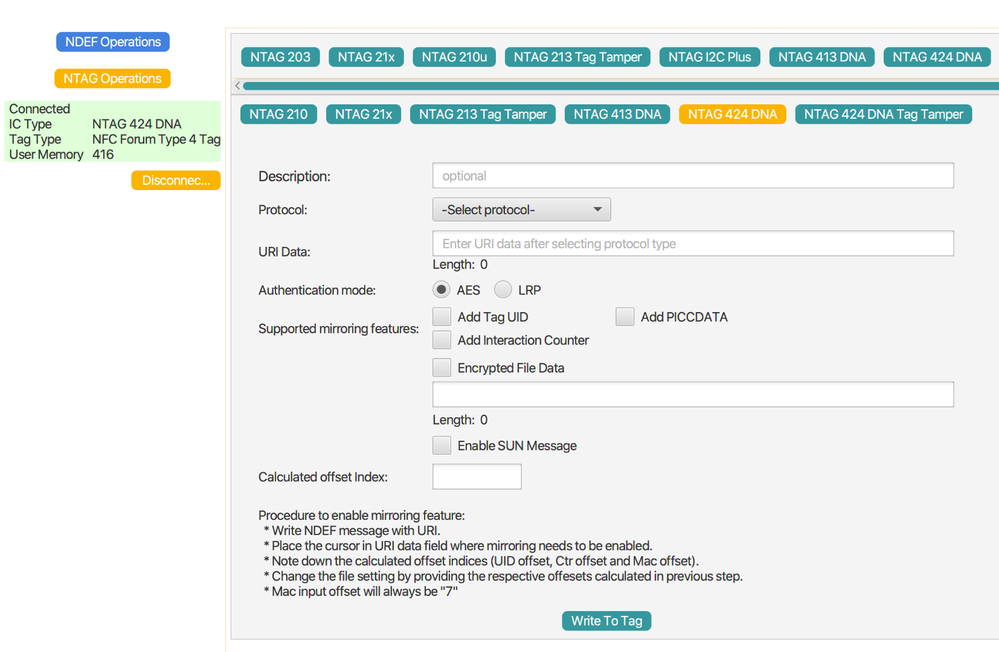Select the NTAG I2C Plus tab
999x652 pixels.
coord(710,57)
